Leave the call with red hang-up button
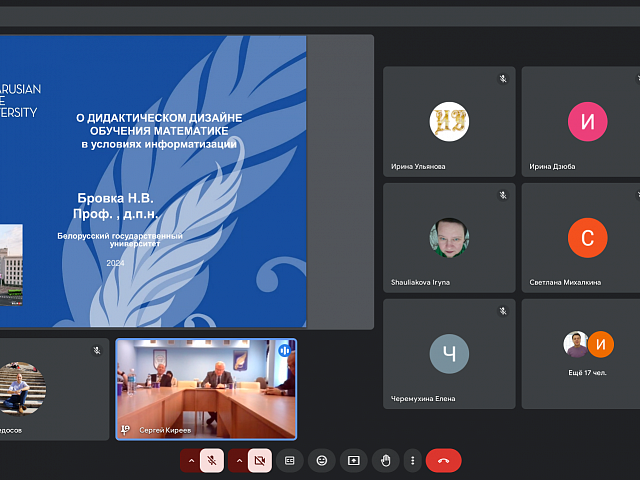This screenshot has width=640, height=480. click(443, 460)
